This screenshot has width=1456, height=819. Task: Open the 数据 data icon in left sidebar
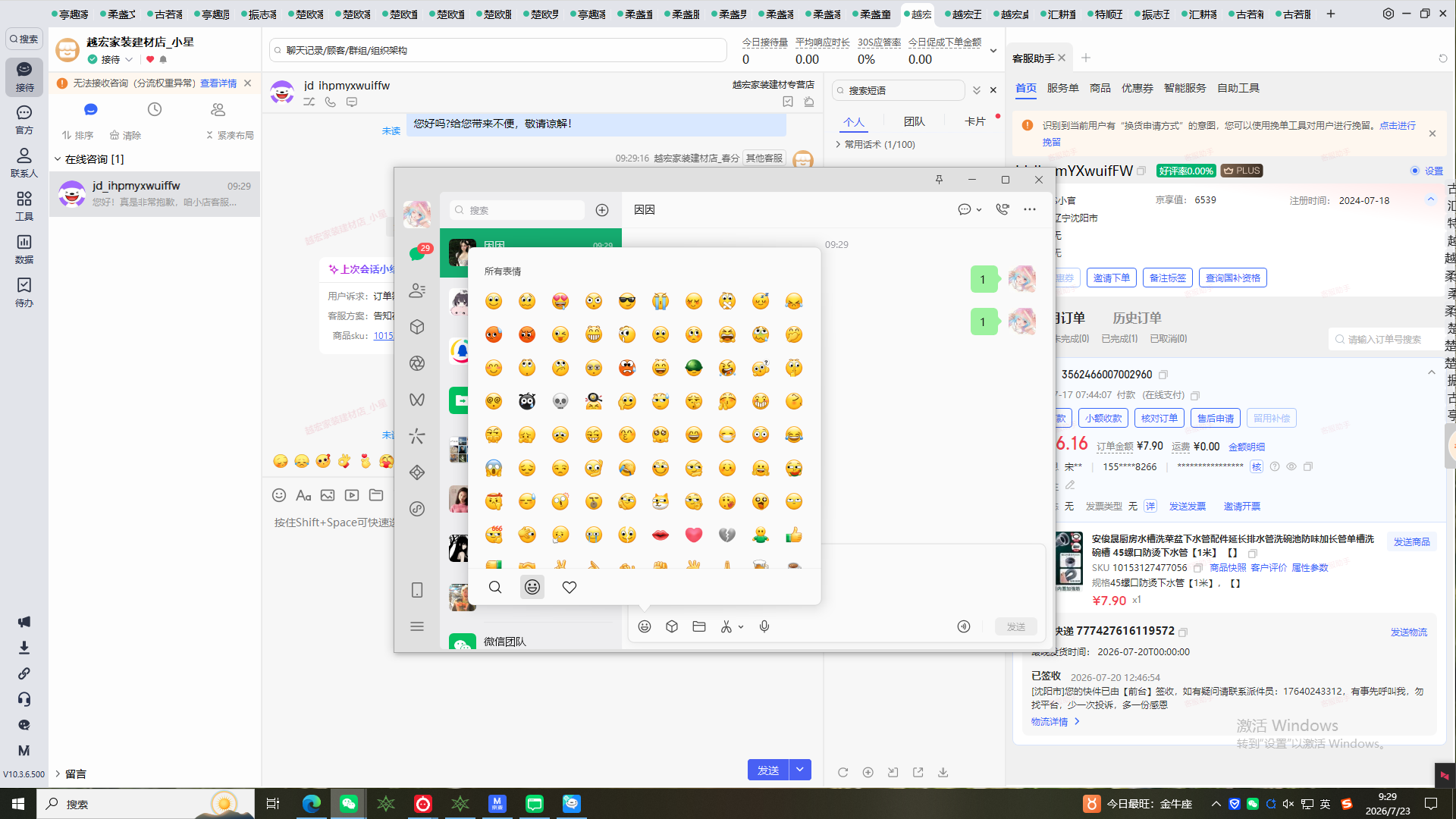pos(24,249)
